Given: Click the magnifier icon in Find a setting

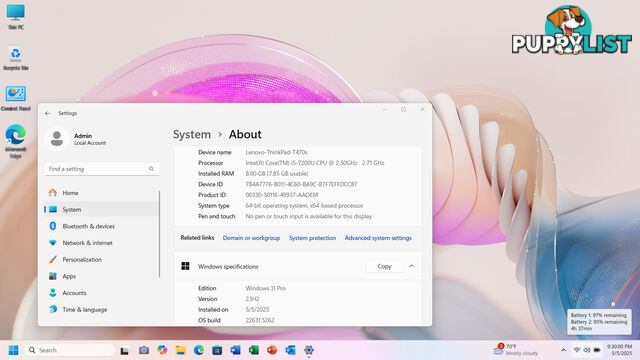Looking at the screenshot, I should click(x=151, y=169).
